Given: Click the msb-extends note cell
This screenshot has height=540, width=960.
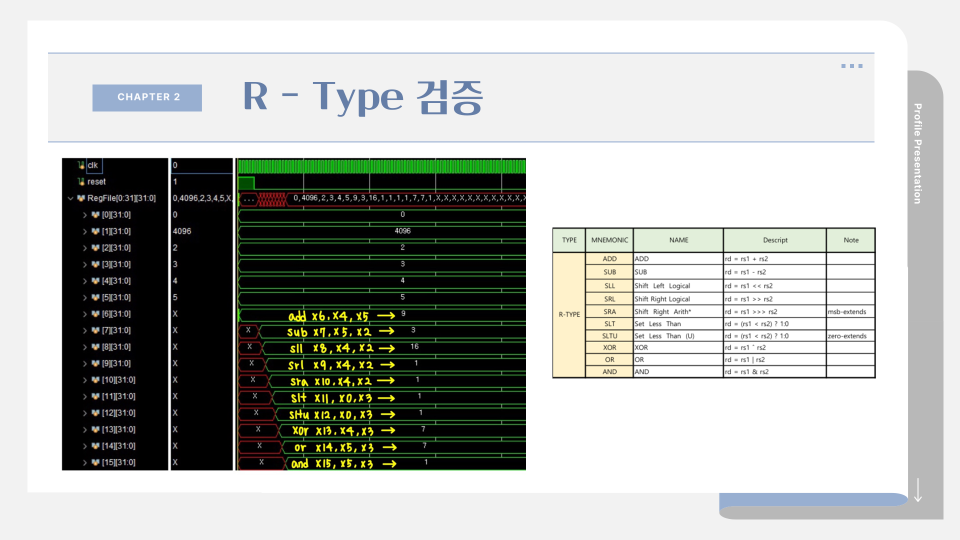Looking at the screenshot, I should [x=851, y=312].
